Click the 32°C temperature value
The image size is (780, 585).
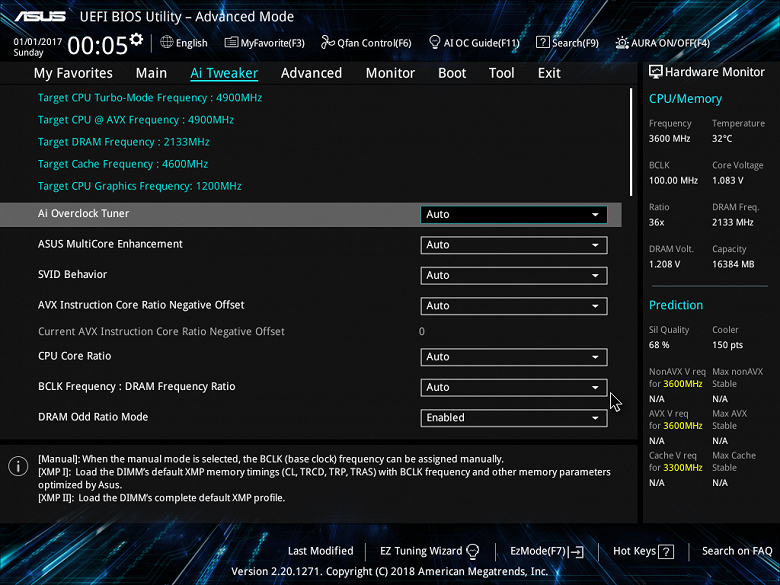722,139
